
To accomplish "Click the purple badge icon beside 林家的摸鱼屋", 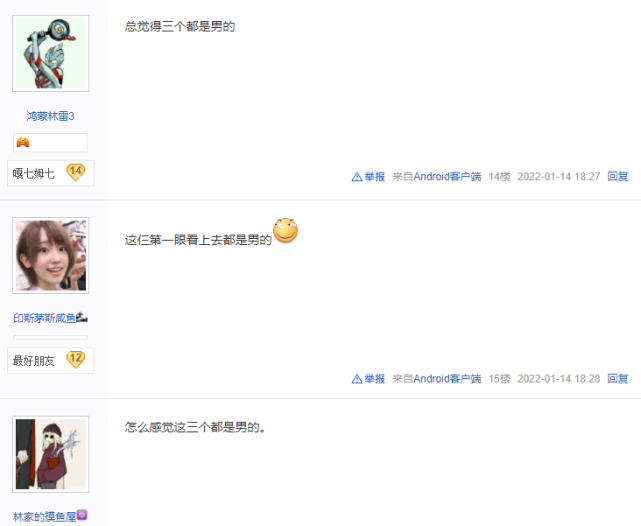I will [82, 515].
